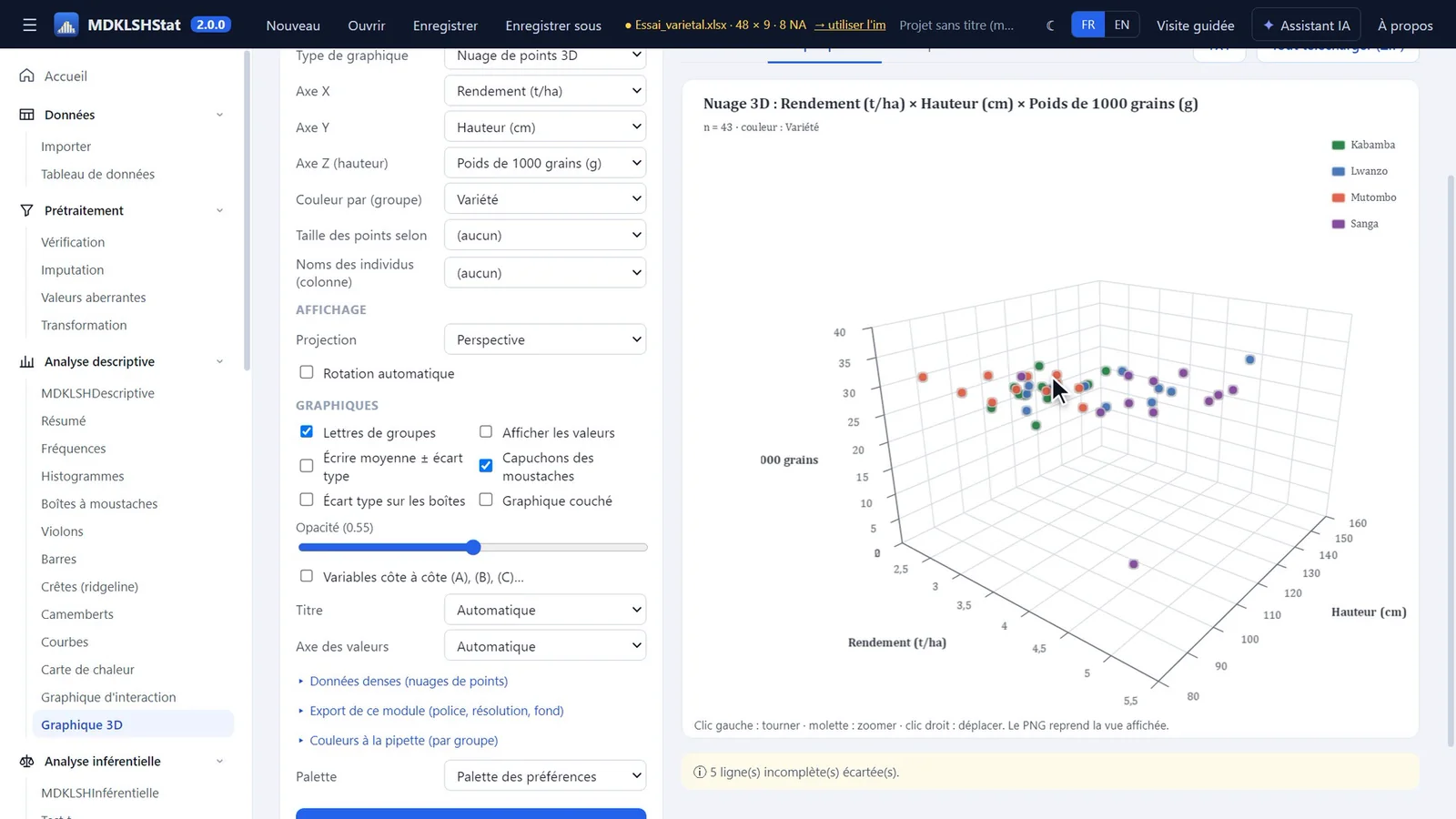Click the info icon in incomplete-rows notice
The height and width of the screenshot is (819, 1456).
coord(700,772)
